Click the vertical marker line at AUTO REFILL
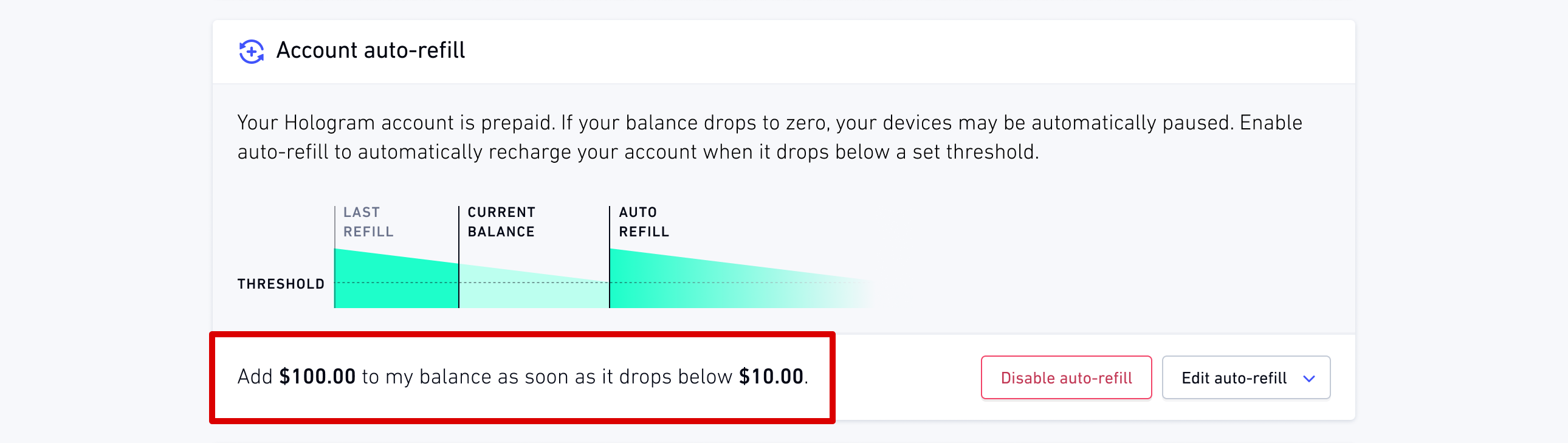1568x443 pixels. [x=610, y=257]
